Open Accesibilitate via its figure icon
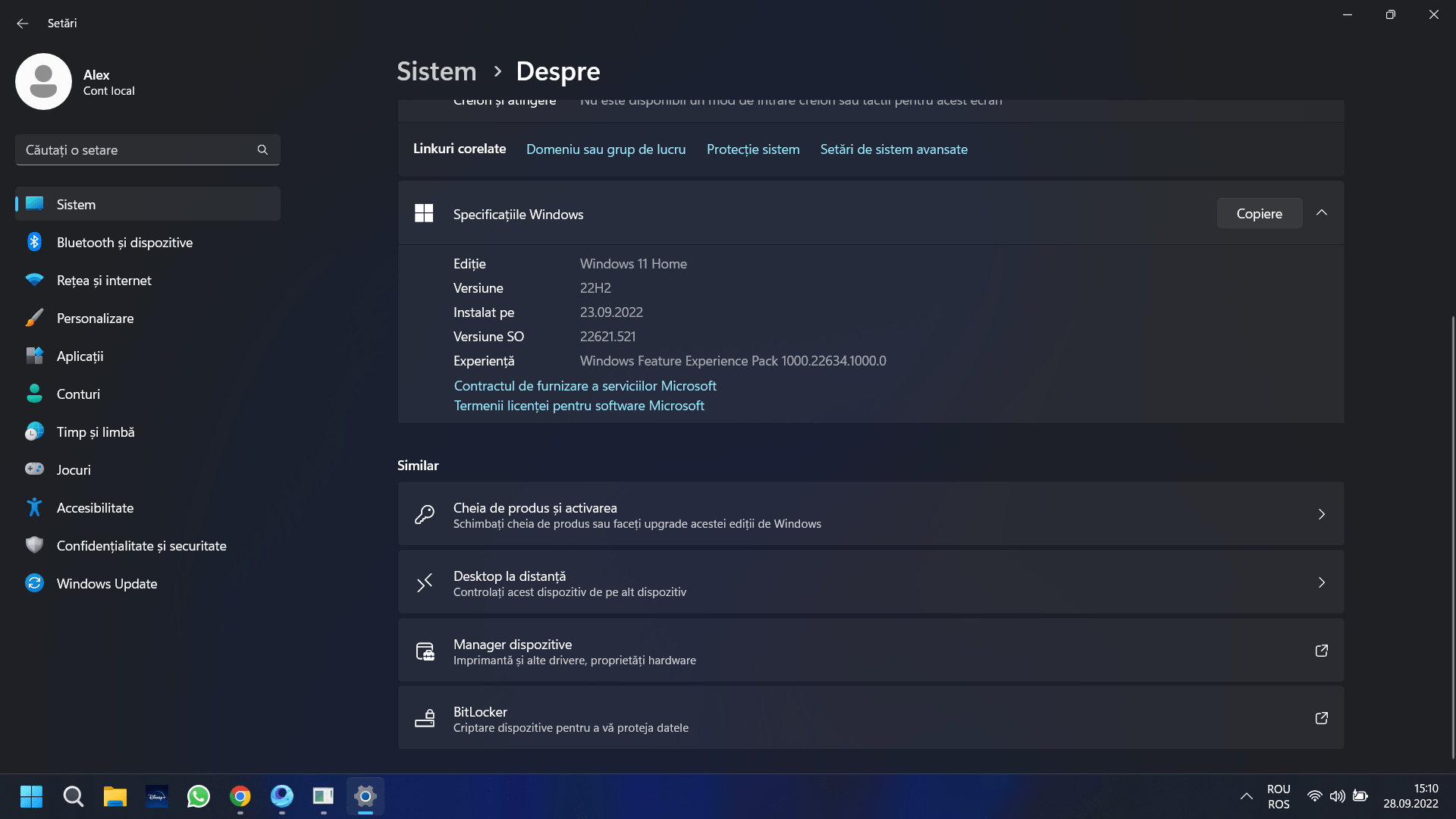The height and width of the screenshot is (819, 1456). click(34, 507)
